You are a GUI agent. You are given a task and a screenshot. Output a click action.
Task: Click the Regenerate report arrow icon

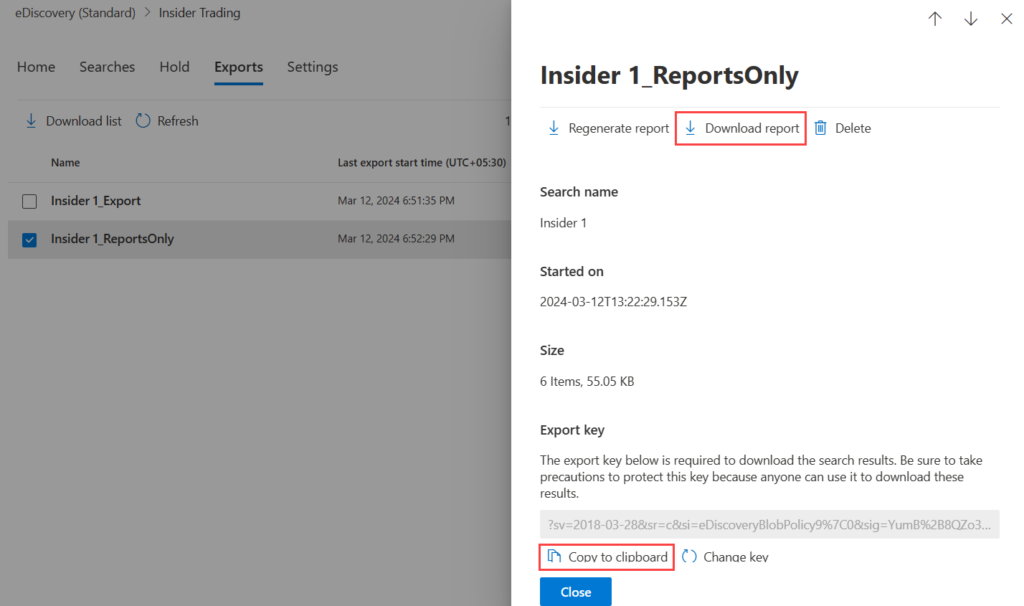pos(553,128)
